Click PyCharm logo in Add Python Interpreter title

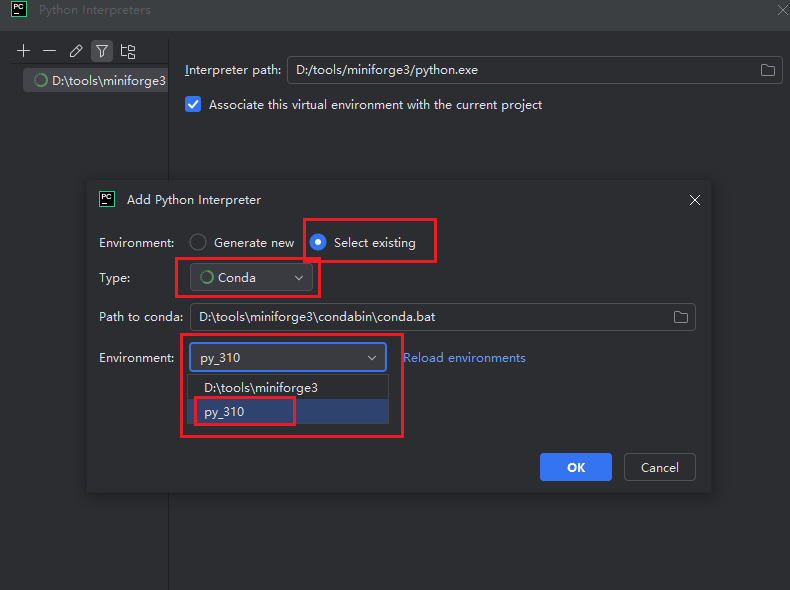pyautogui.click(x=107, y=199)
